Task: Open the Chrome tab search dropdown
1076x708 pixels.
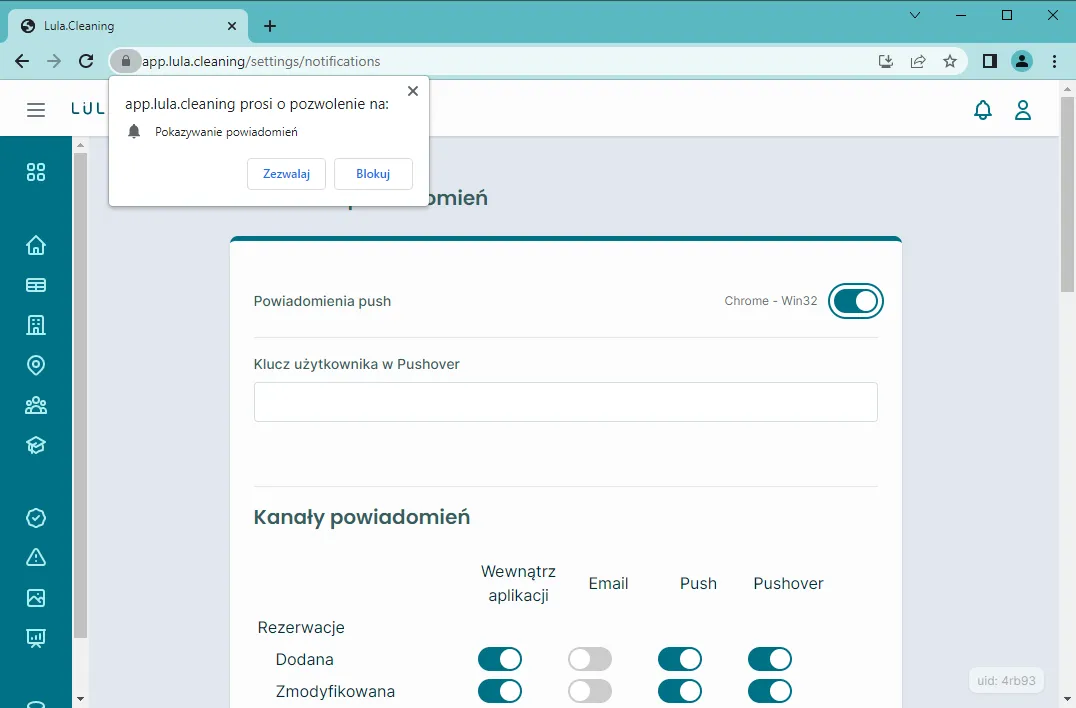Action: pyautogui.click(x=915, y=15)
